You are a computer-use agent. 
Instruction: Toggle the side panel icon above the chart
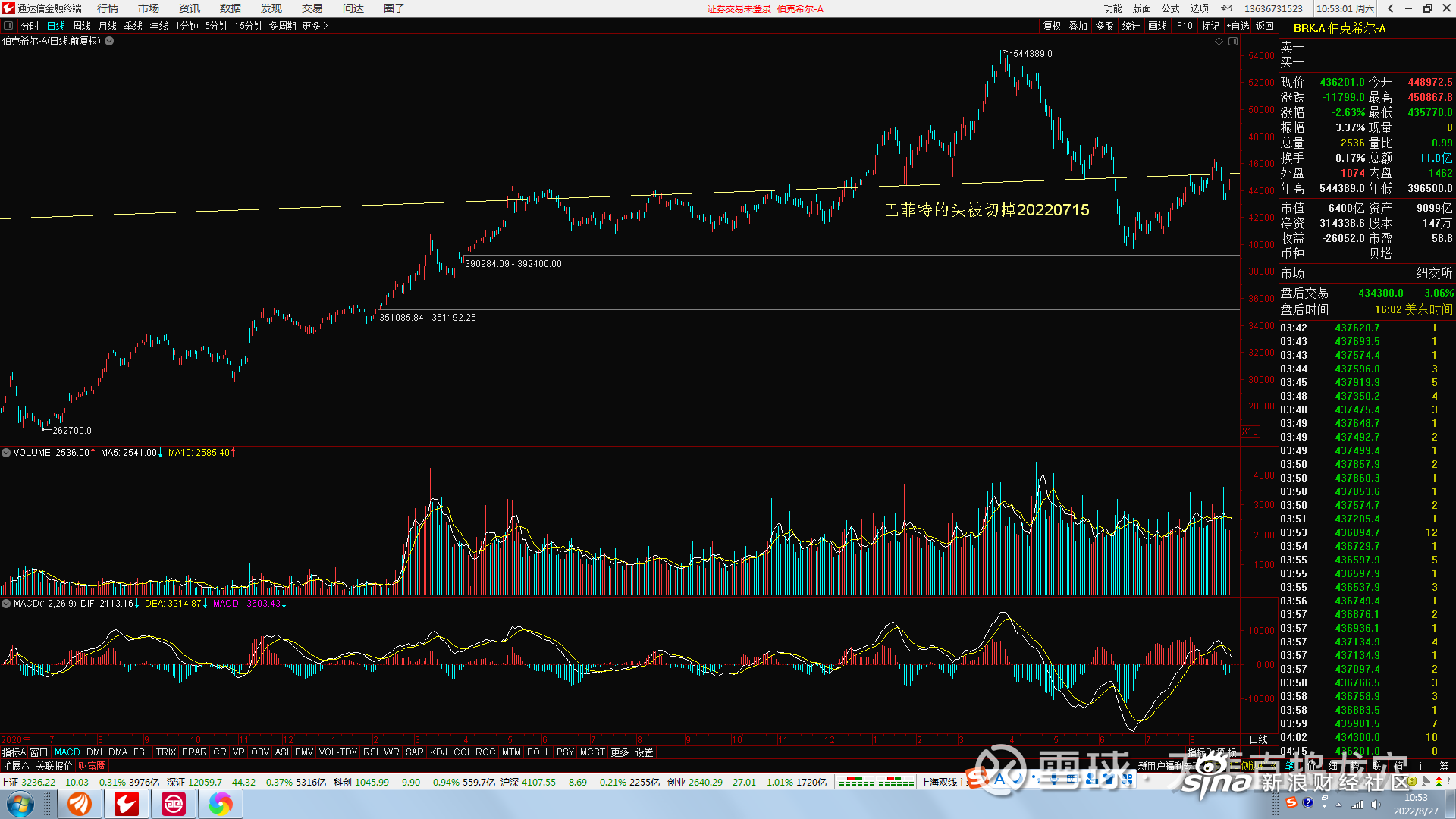coord(1233,42)
